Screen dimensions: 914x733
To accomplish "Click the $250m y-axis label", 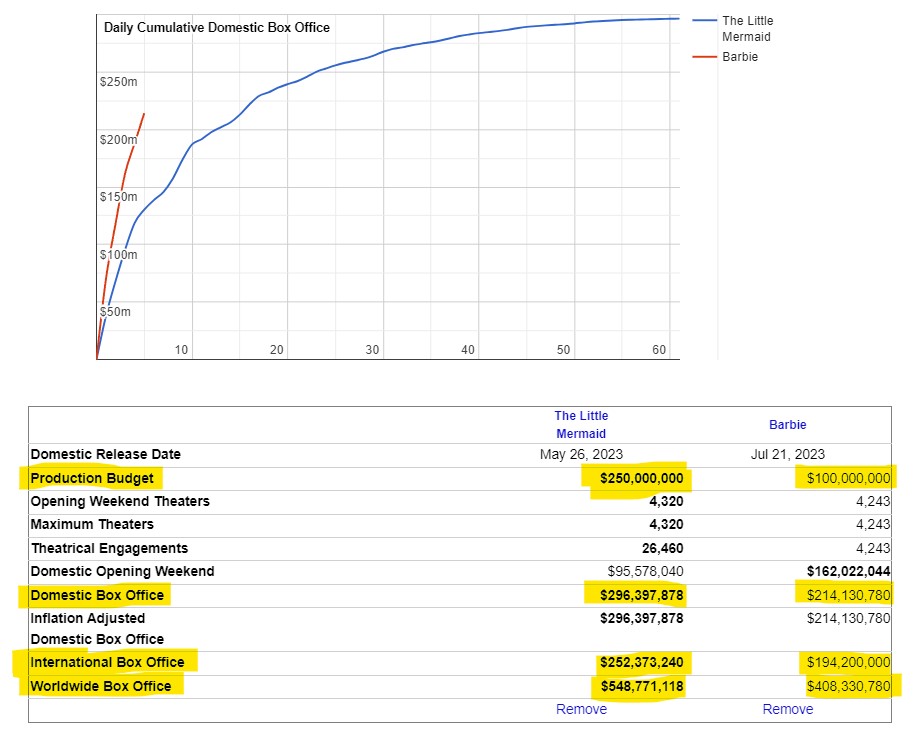I will 118,82.
